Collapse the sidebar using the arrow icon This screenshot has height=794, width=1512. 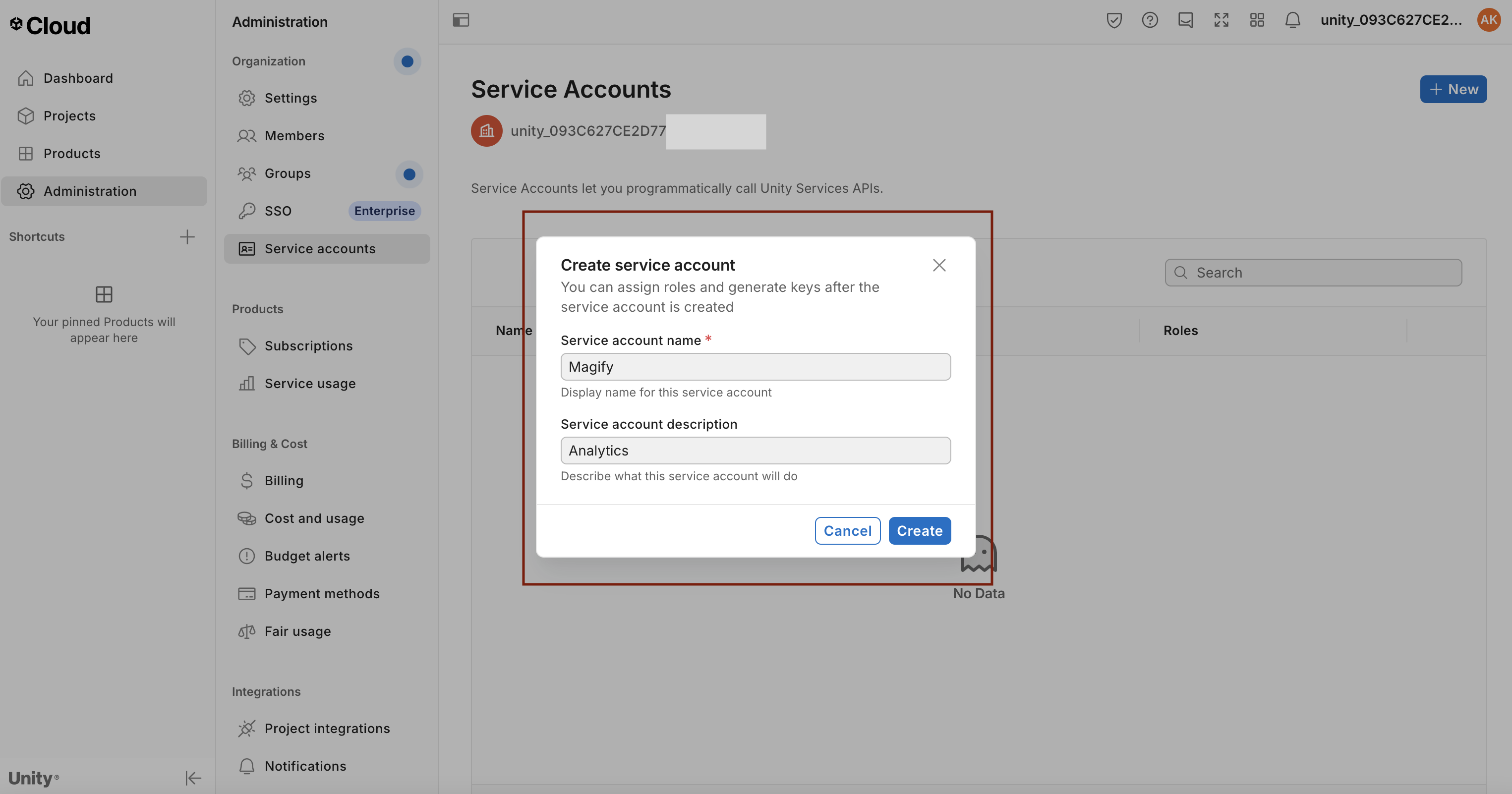click(x=193, y=778)
